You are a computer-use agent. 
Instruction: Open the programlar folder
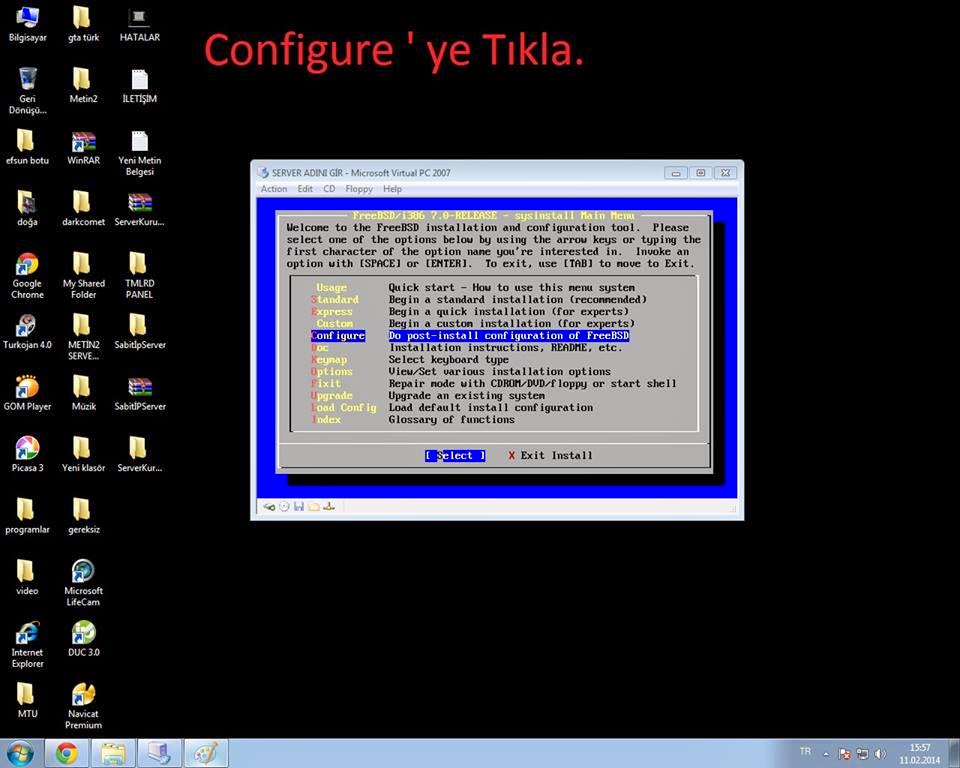tap(28, 516)
